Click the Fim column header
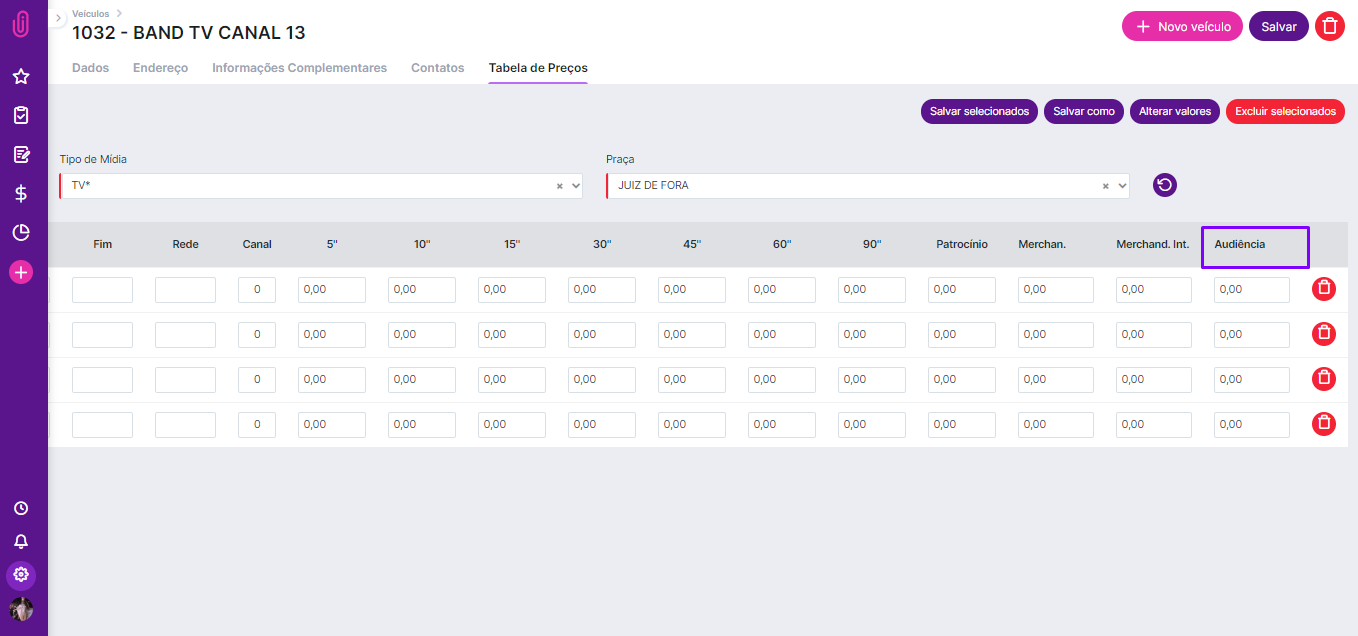This screenshot has height=636, width=1358. point(102,244)
